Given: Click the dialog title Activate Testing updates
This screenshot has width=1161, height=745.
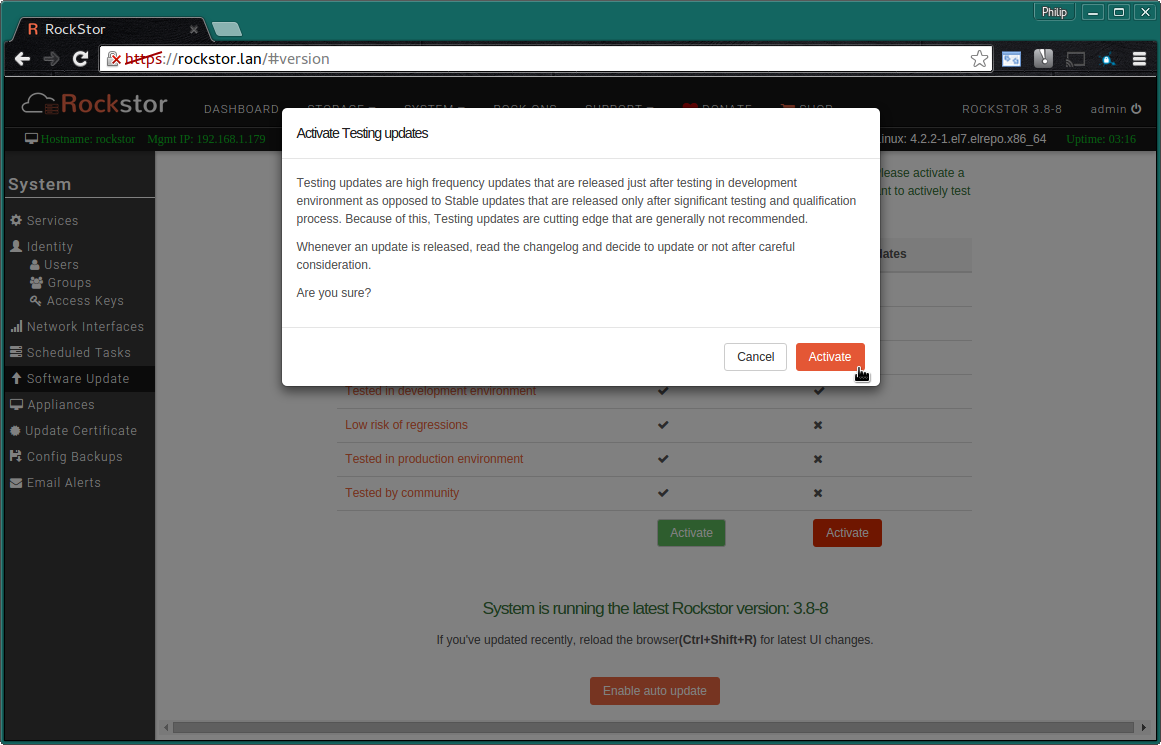Looking at the screenshot, I should pos(362,133).
